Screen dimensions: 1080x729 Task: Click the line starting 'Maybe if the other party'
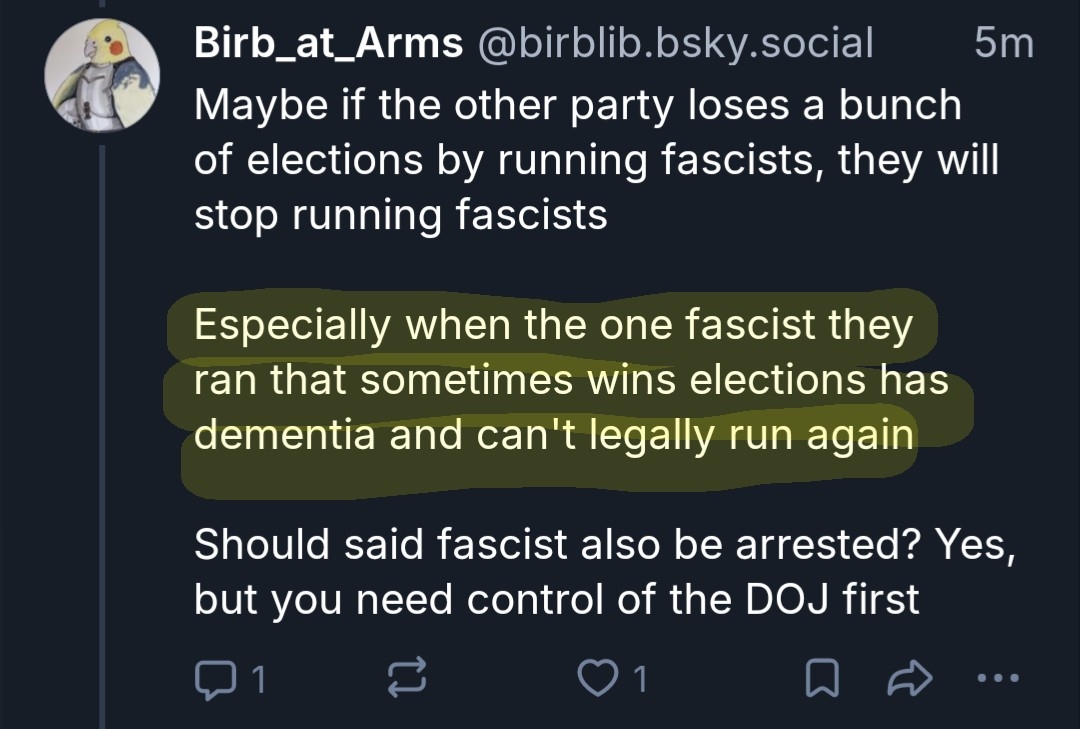577,105
